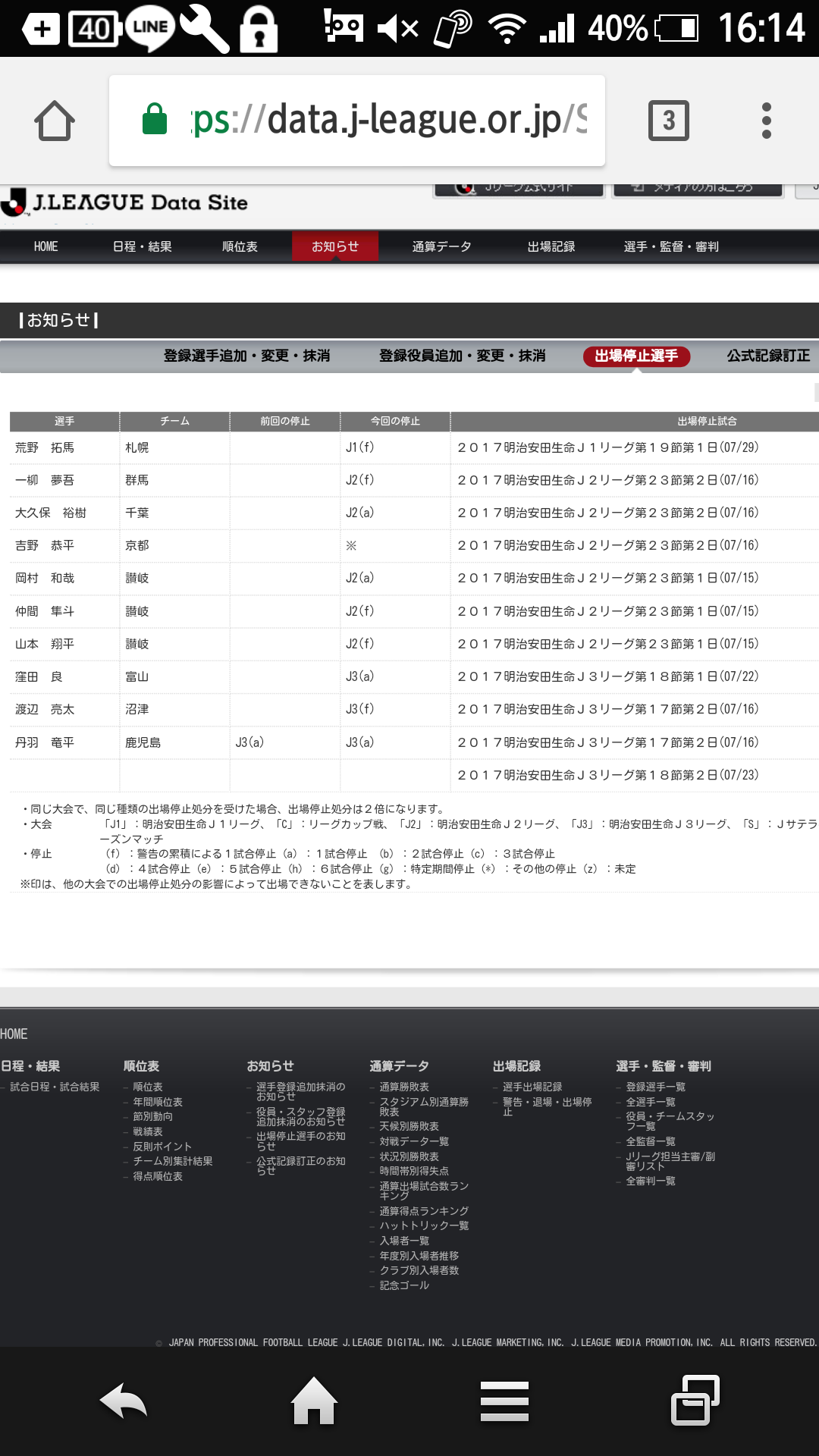Open the footer 反則ポイント link
The width and height of the screenshot is (819, 1456).
pyautogui.click(x=162, y=1147)
